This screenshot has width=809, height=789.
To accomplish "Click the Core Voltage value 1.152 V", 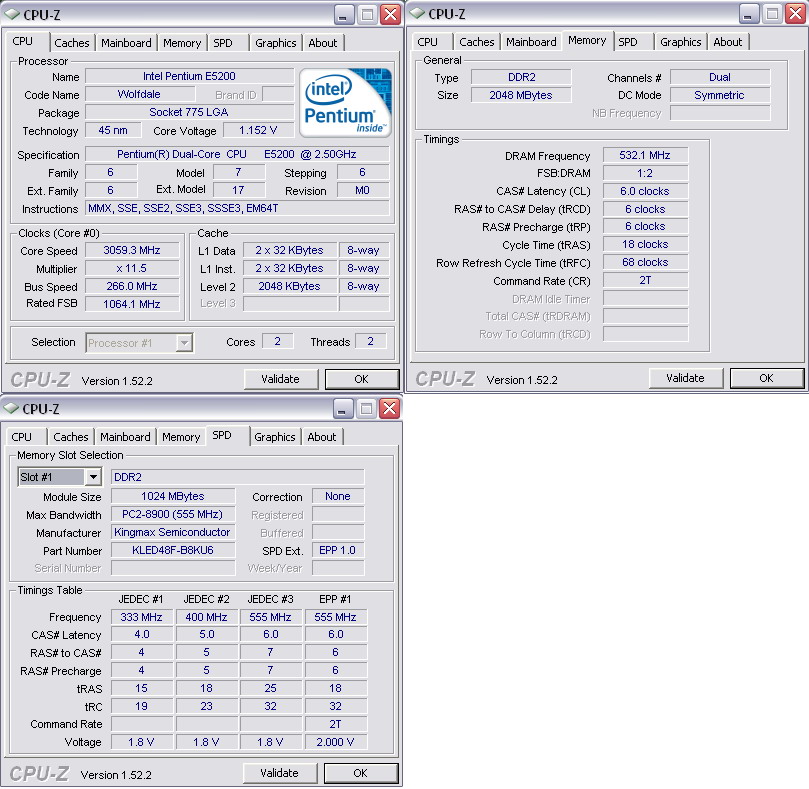I will (x=258, y=130).
